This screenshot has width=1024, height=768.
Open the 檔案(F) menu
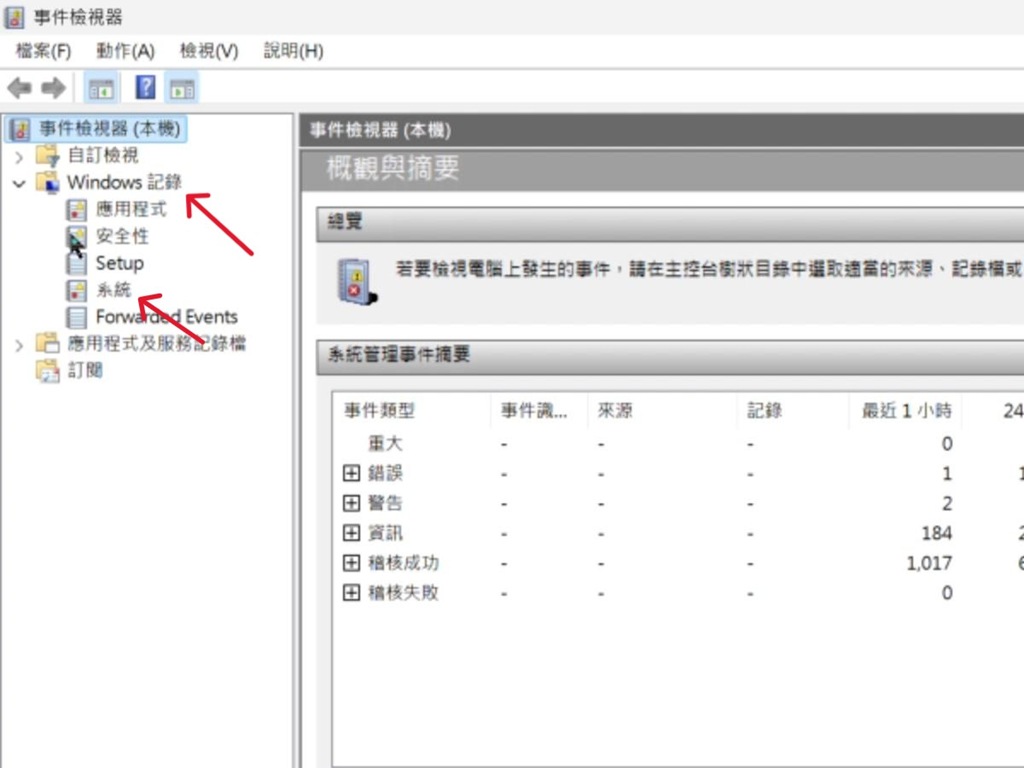(43, 51)
